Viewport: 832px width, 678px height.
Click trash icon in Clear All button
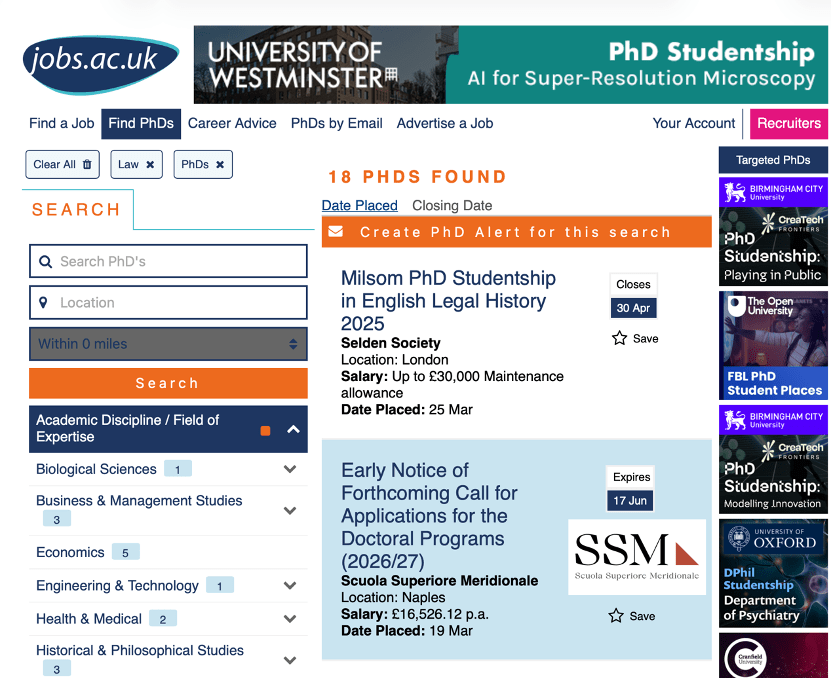pyautogui.click(x=87, y=164)
